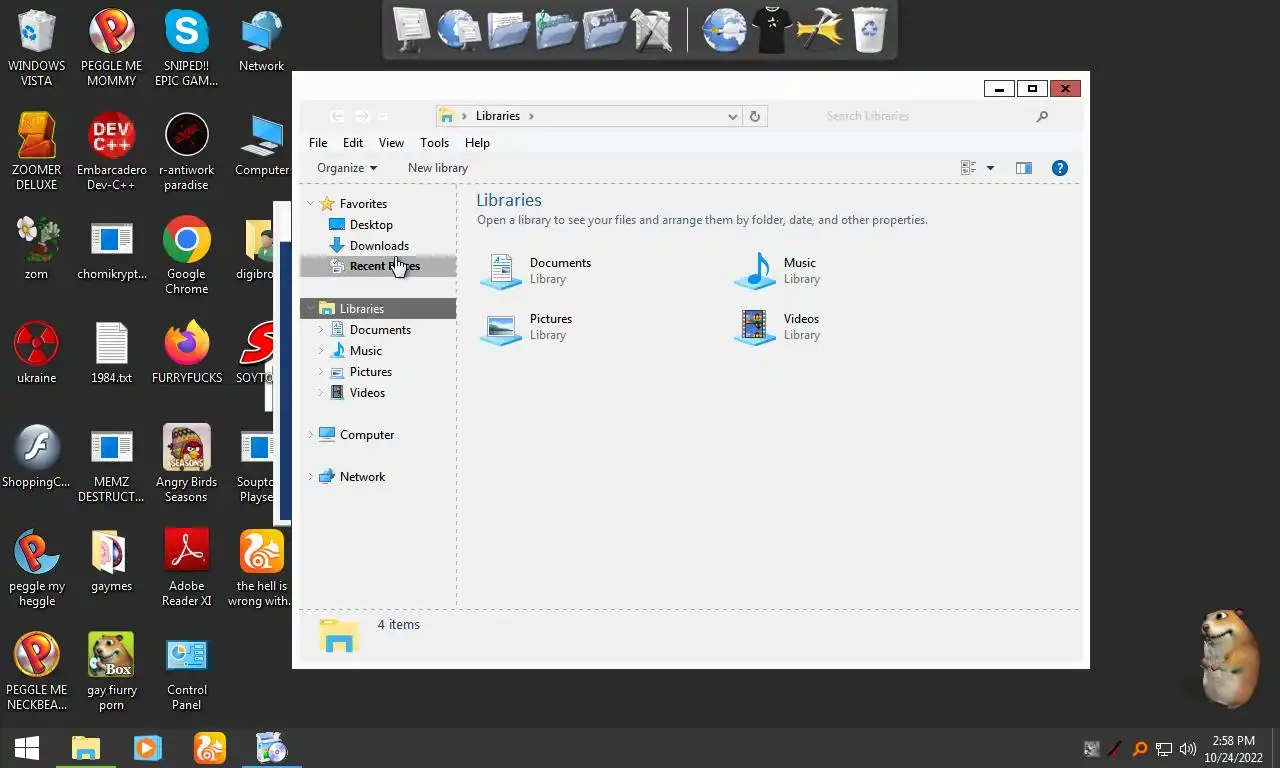This screenshot has height=768, width=1280.
Task: Expand Music node in navigation tree
Action: click(x=321, y=351)
